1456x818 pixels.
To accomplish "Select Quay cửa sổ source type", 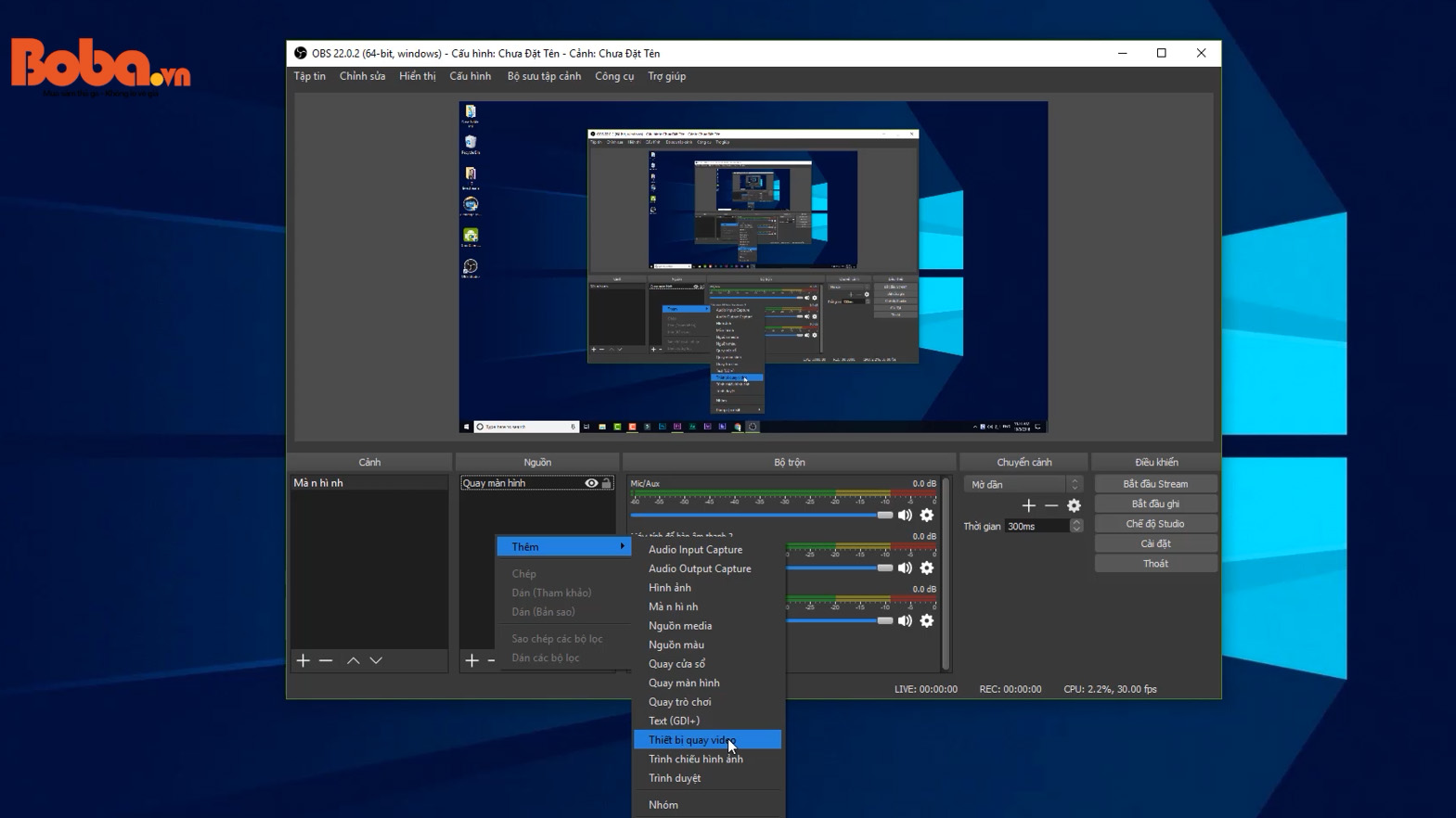I will click(707, 663).
